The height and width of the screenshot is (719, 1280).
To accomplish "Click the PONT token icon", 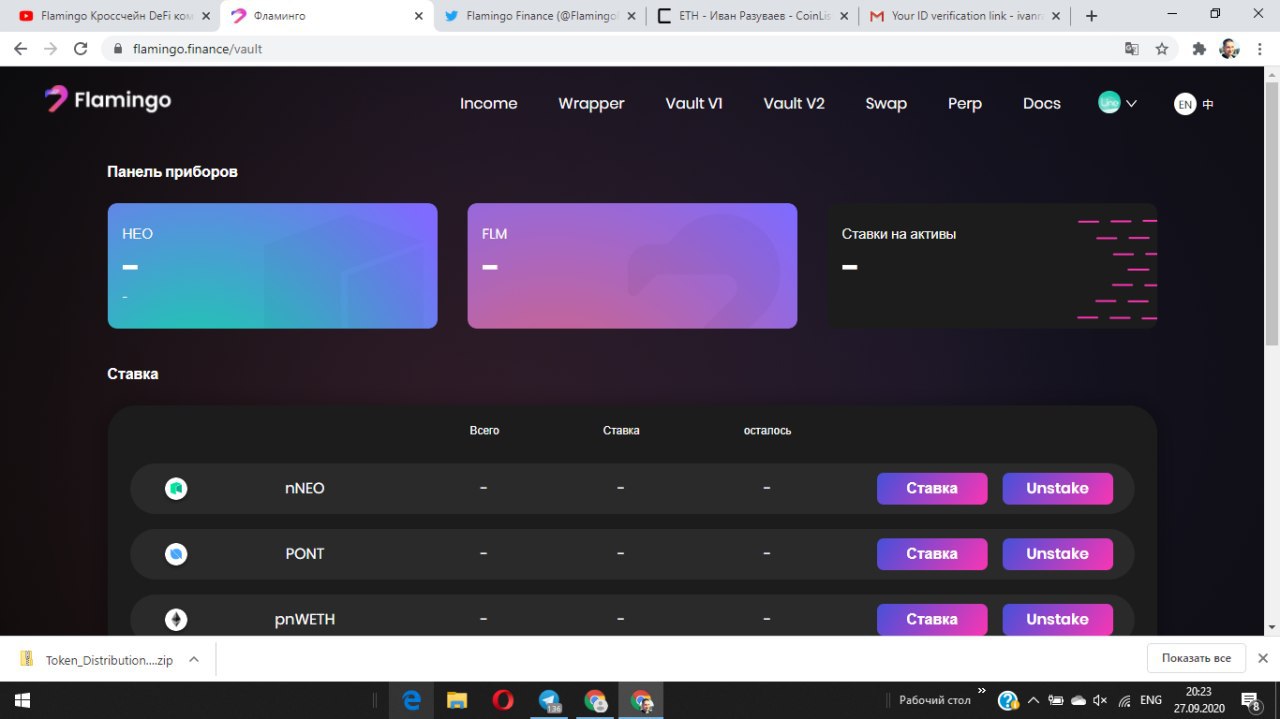I will coord(176,554).
